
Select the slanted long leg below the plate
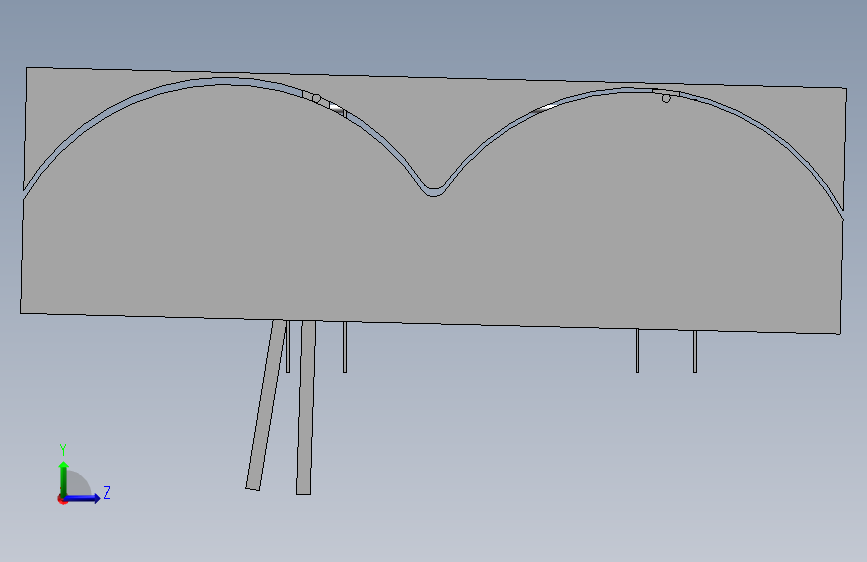click(x=266, y=404)
